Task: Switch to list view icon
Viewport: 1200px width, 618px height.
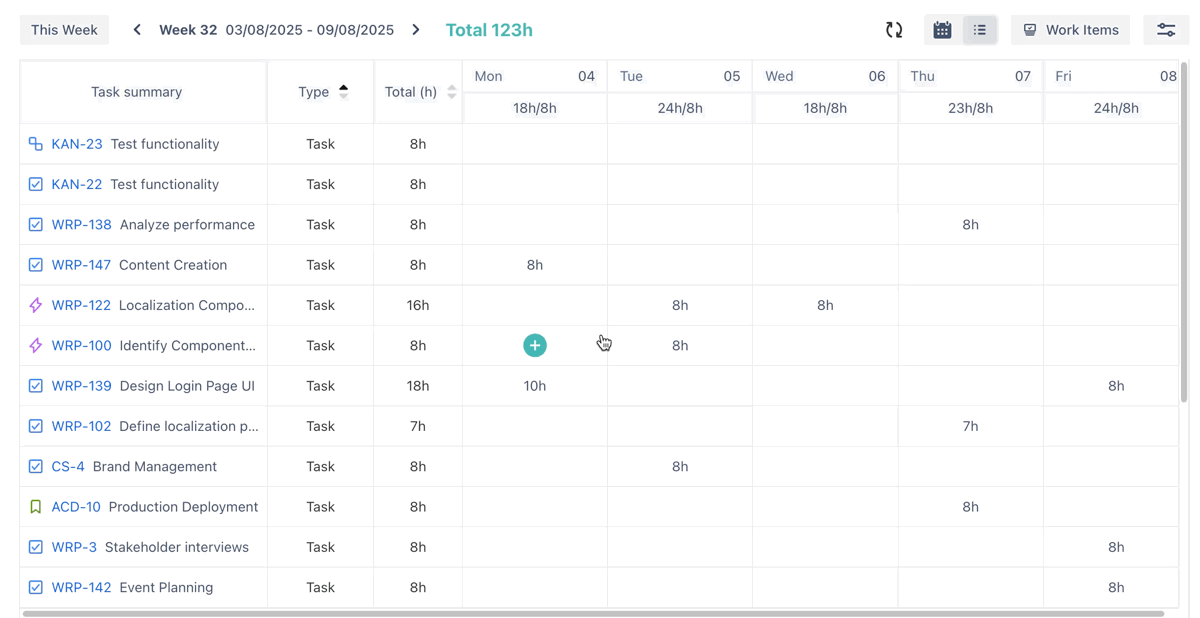Action: (x=980, y=30)
